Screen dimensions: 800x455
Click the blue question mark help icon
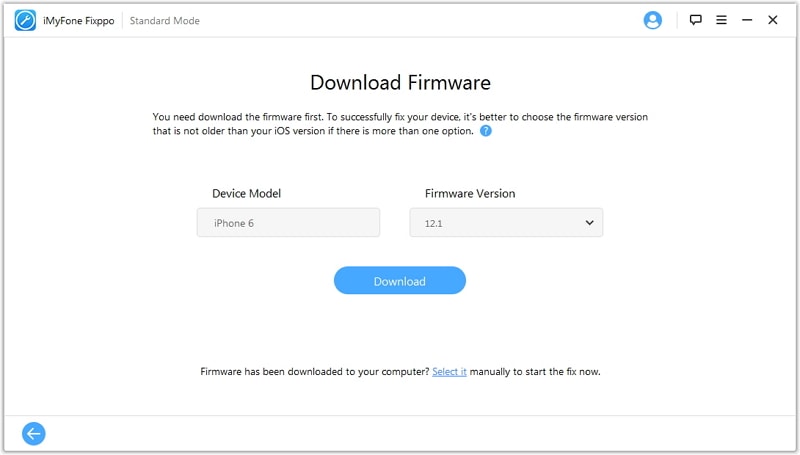point(486,131)
